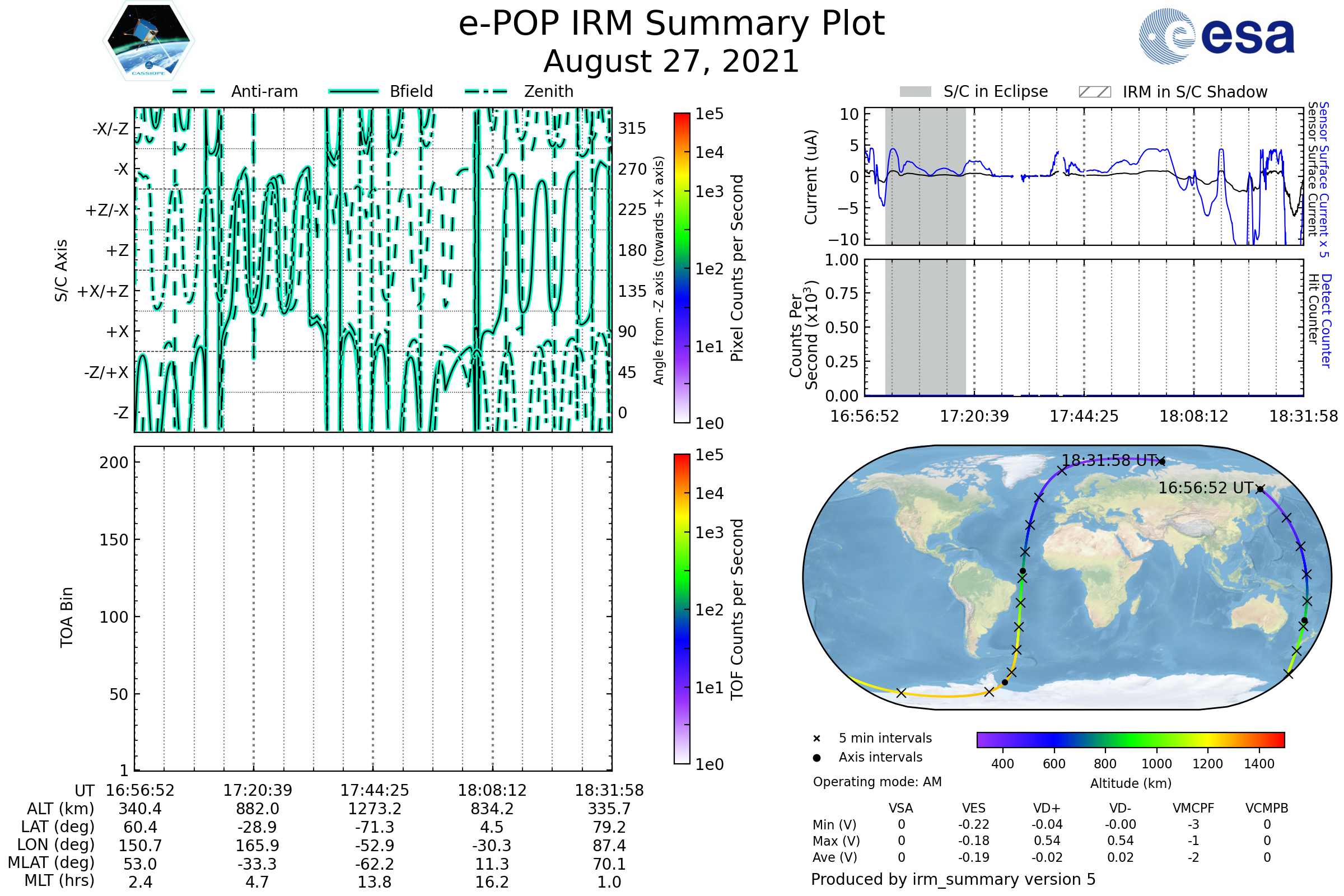Click the Produced by irm_summary version 5 text
Screen dimensions: 1344x896
pos(953,879)
